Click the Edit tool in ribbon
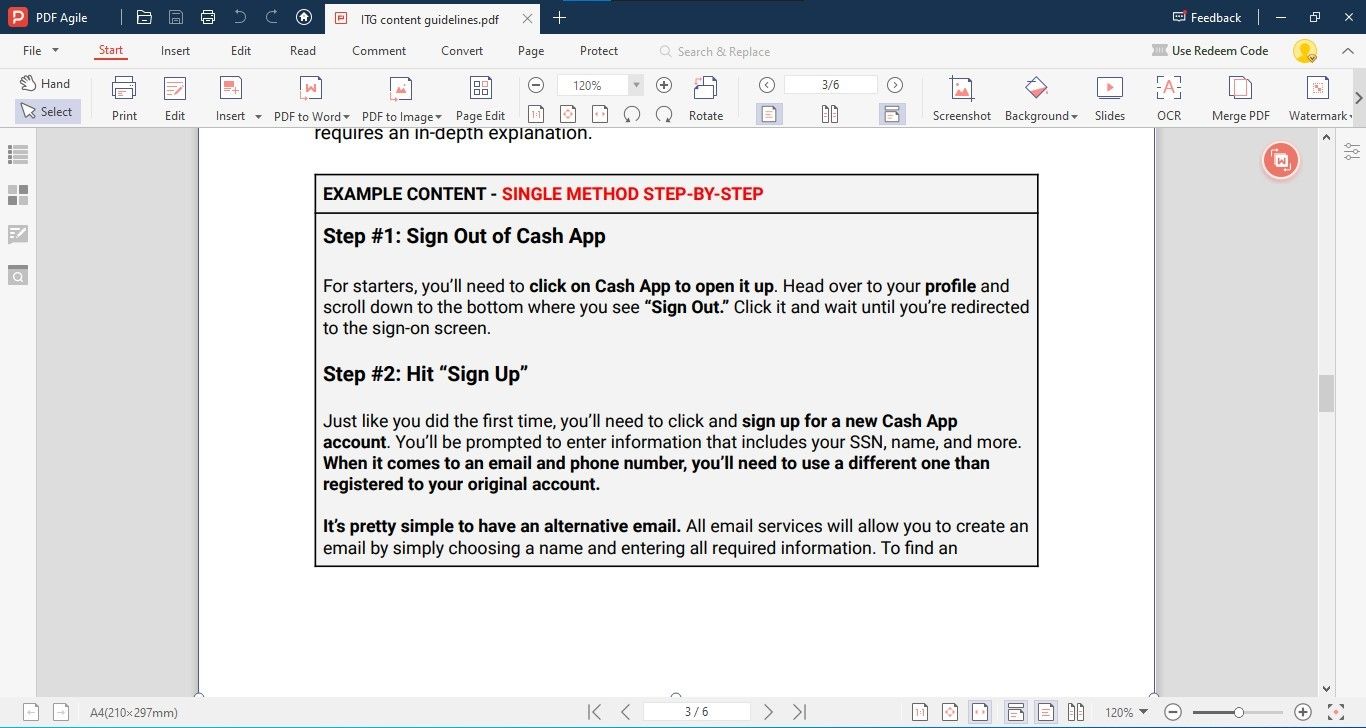The height and width of the screenshot is (728, 1366). pyautogui.click(x=175, y=99)
